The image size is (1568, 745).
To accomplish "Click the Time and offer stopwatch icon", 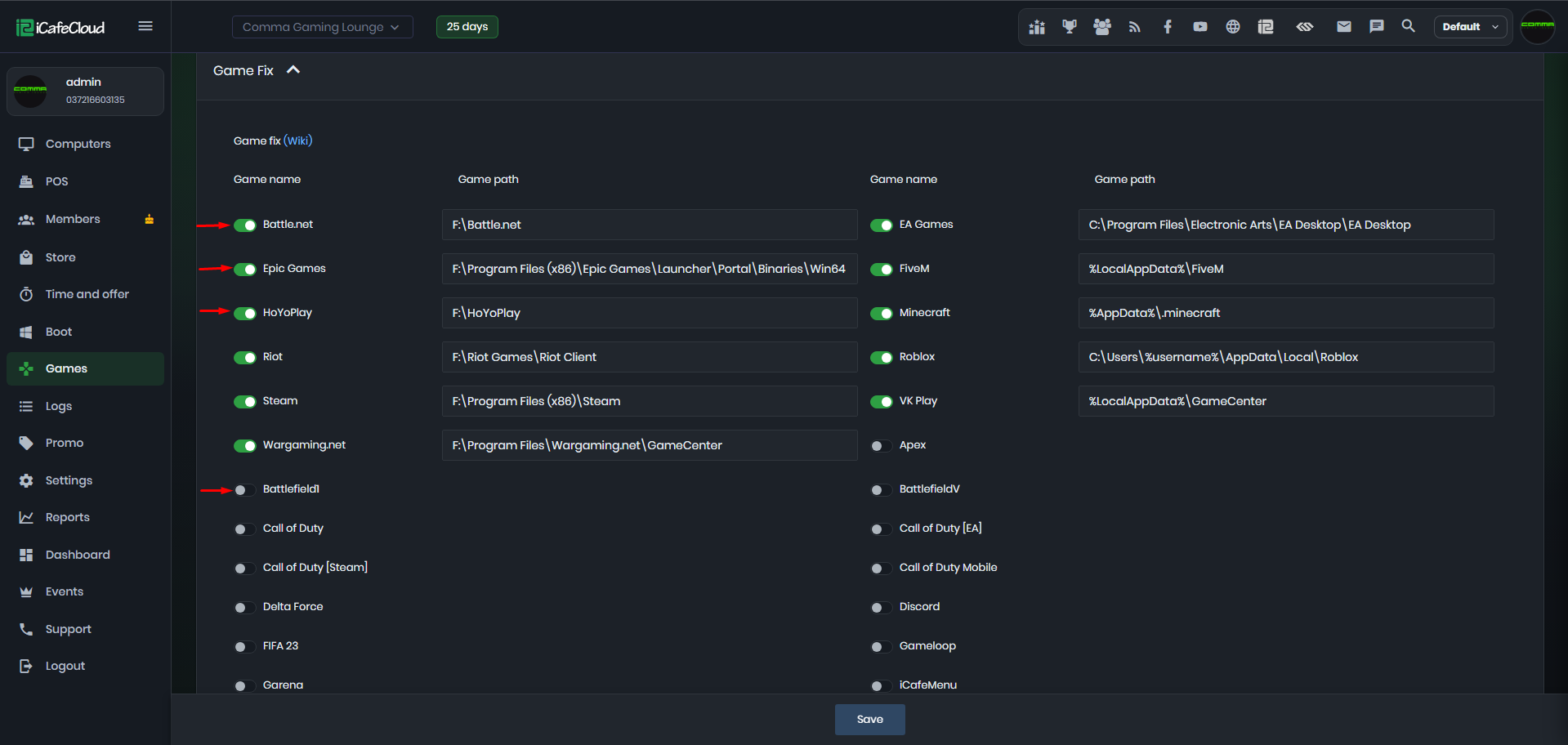I will (x=26, y=294).
